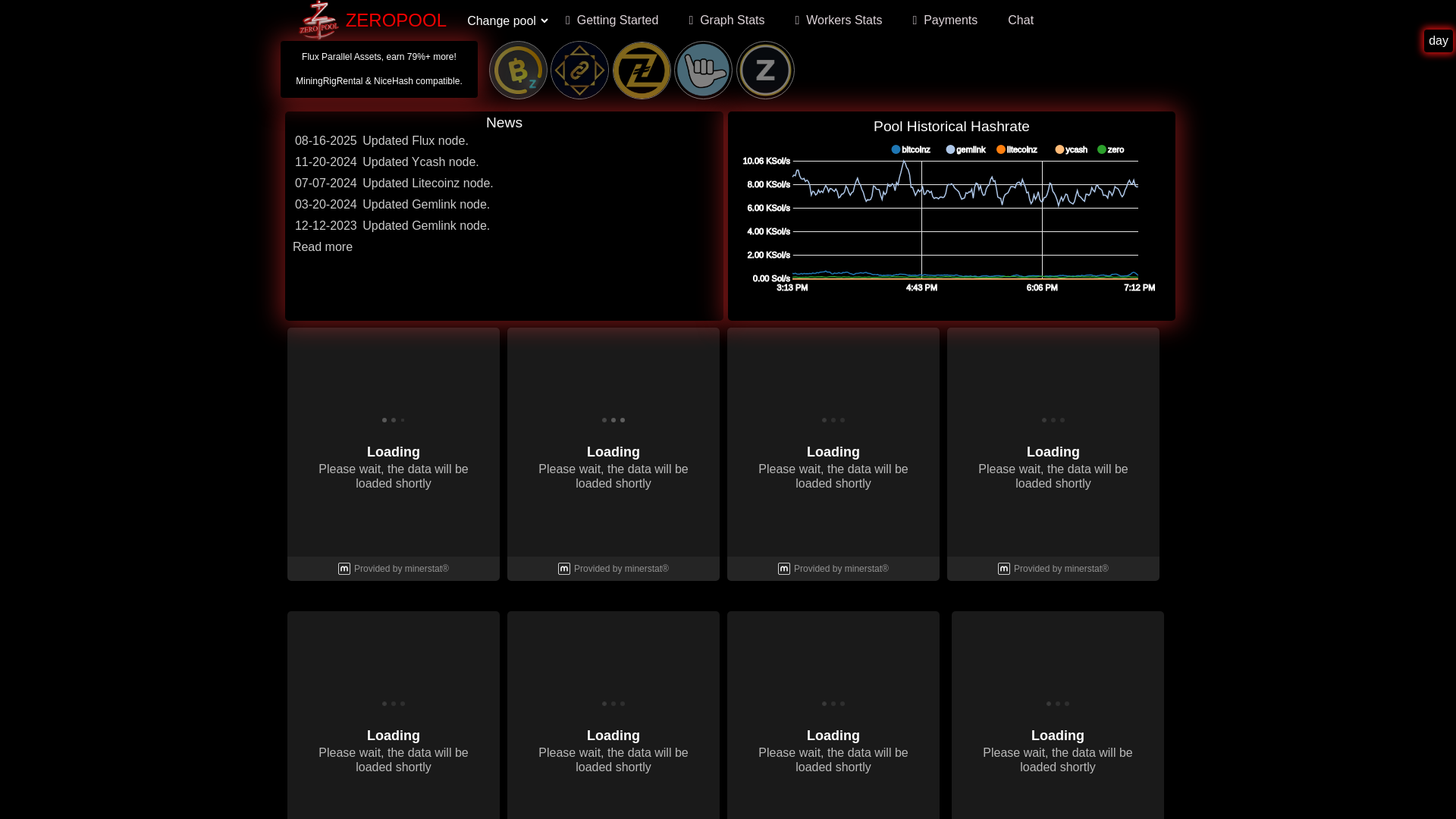Click the 6:06 PM marker on hashrate chart

click(1042, 288)
